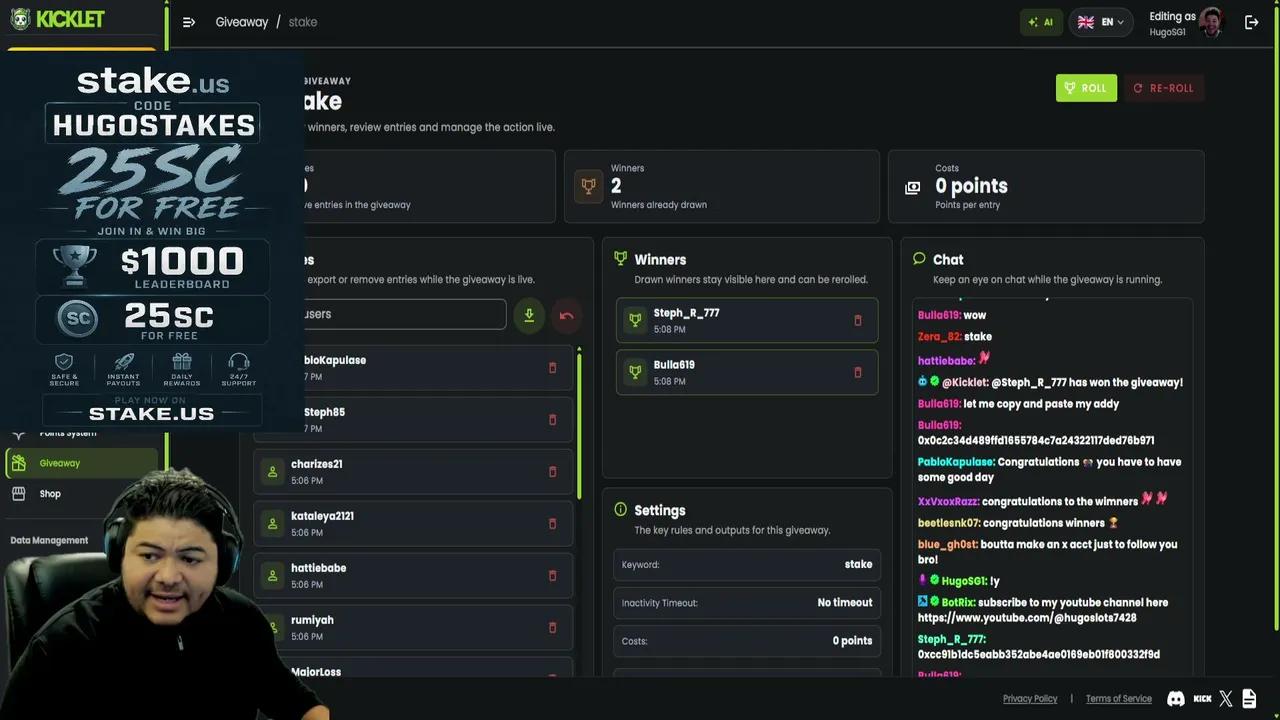
Task: Click "BotRix" username in chat
Action: 958,603
